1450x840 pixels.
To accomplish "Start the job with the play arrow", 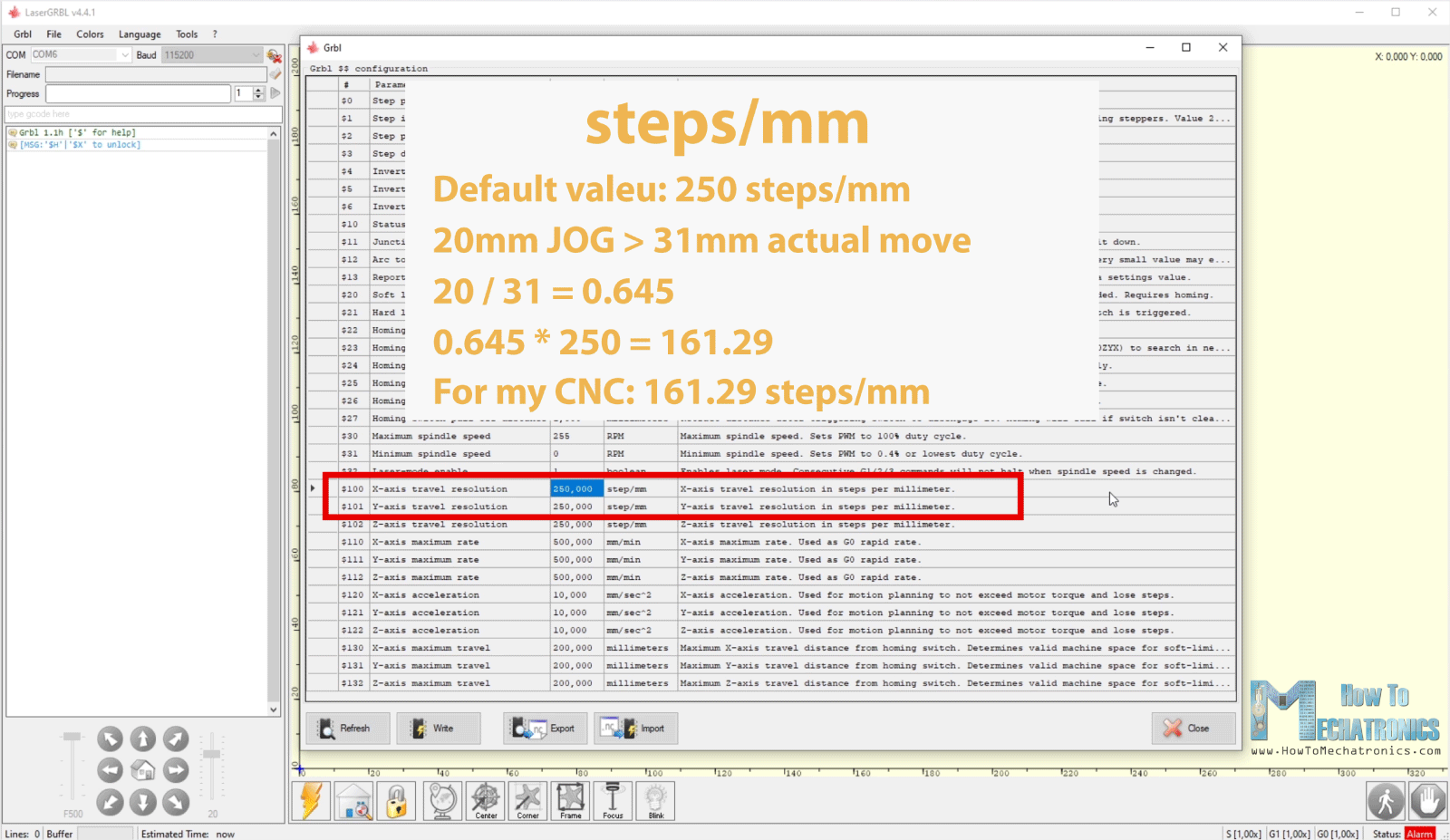I will pyautogui.click(x=275, y=93).
